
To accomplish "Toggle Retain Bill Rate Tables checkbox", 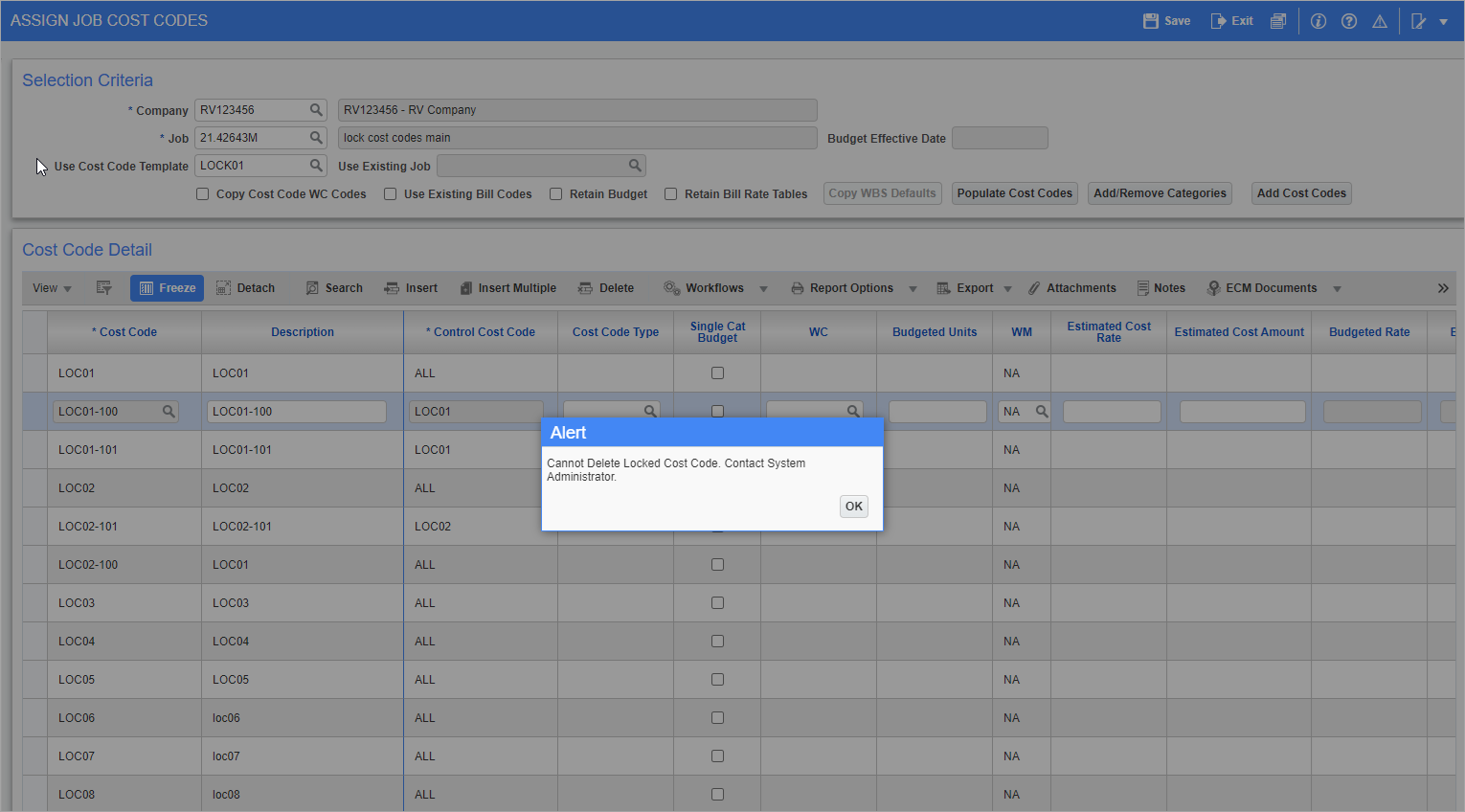I will coord(670,194).
